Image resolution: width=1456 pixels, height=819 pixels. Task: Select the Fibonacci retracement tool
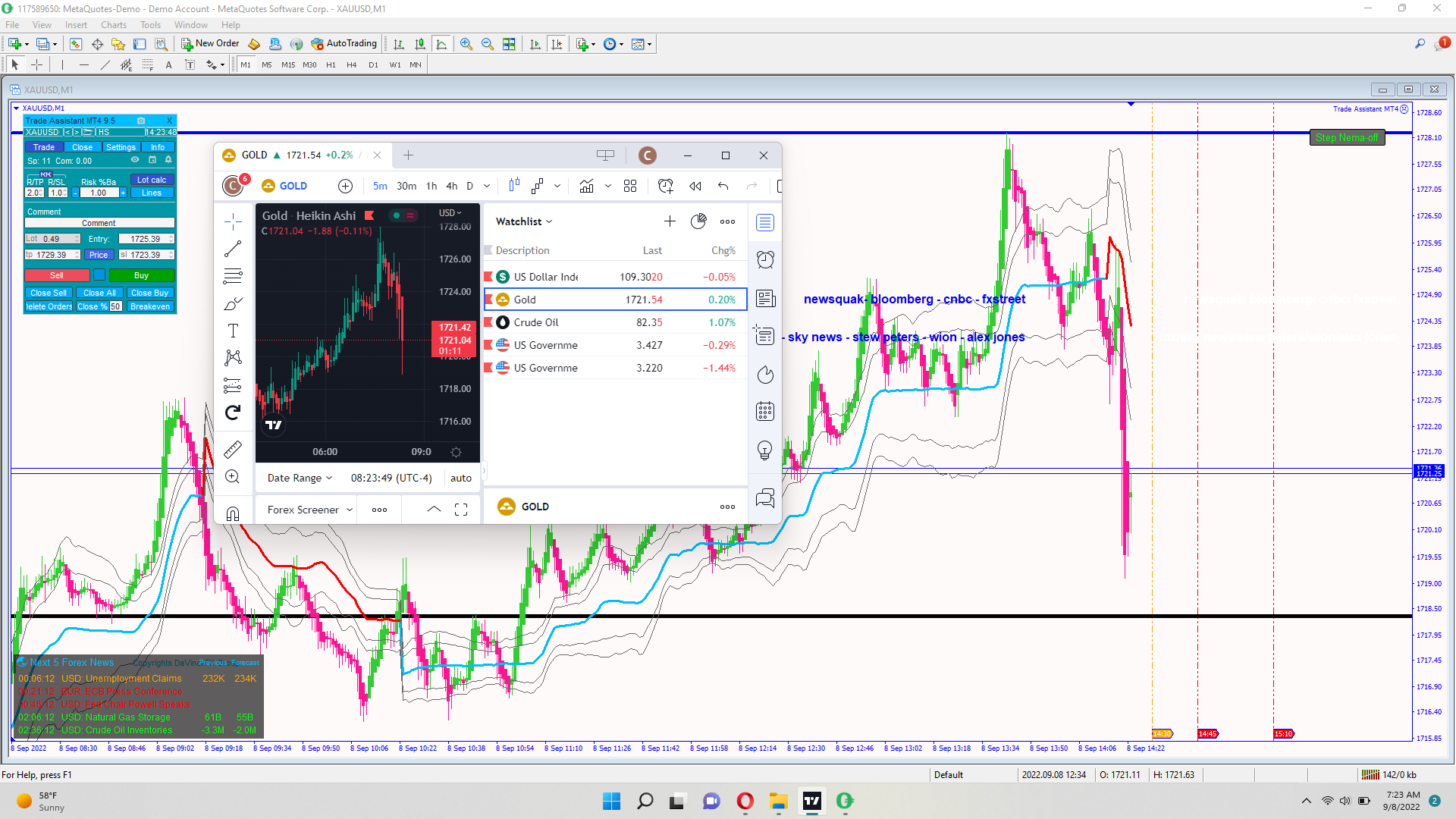[148, 65]
